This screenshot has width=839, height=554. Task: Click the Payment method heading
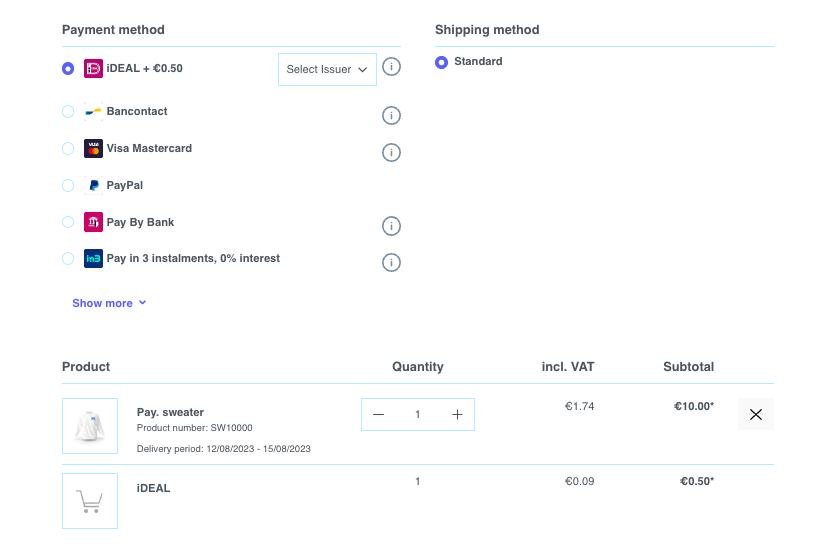coord(113,30)
